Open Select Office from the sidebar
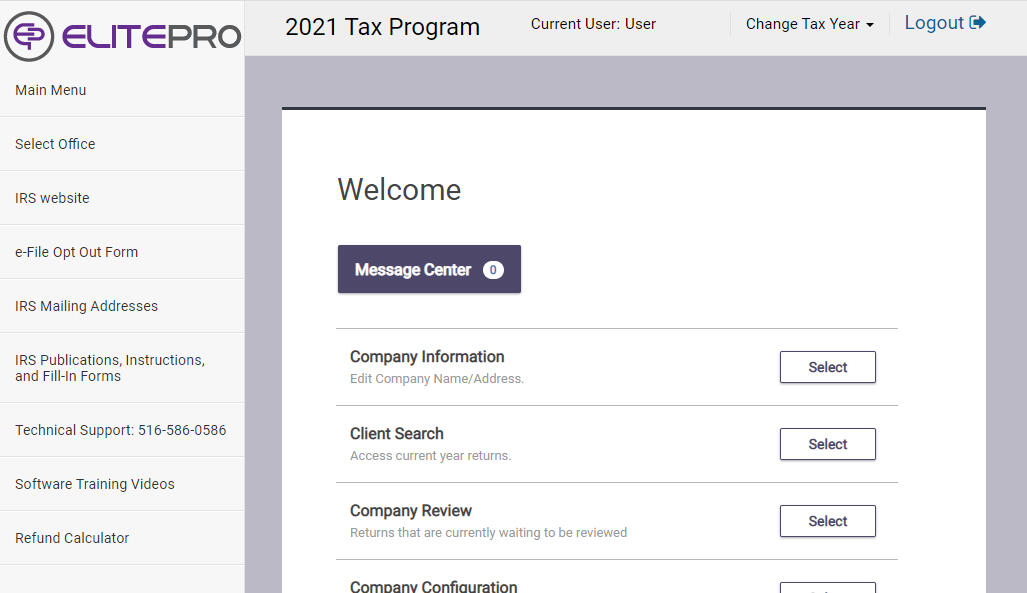This screenshot has height=593, width=1027. [x=55, y=144]
